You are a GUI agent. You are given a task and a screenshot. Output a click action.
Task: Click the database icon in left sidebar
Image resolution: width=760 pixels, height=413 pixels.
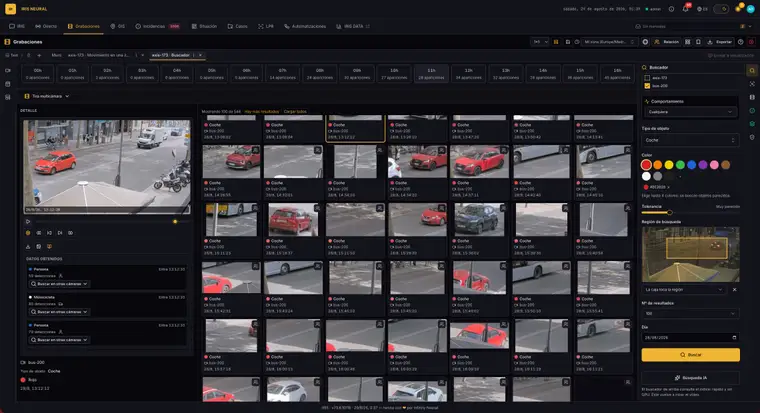8,84
